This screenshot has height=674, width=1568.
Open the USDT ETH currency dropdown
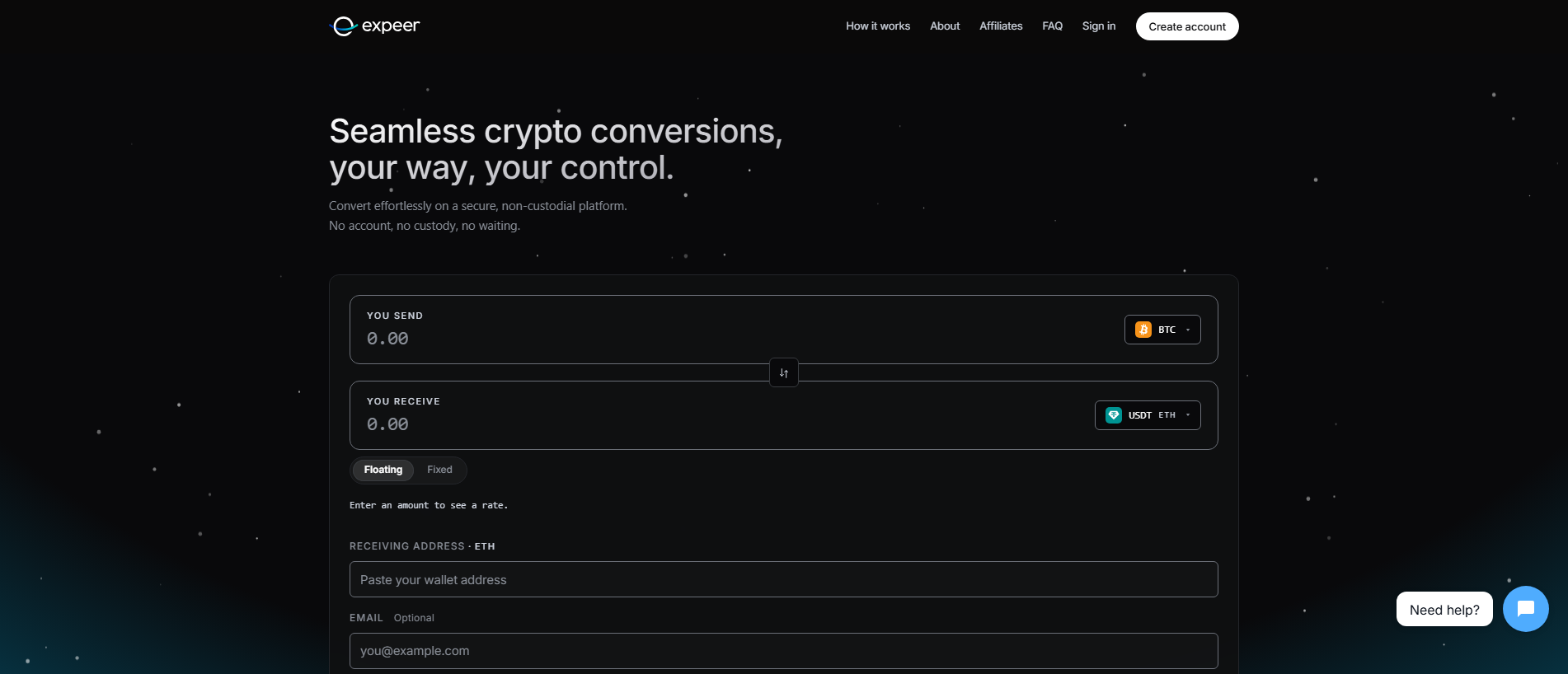1148,415
